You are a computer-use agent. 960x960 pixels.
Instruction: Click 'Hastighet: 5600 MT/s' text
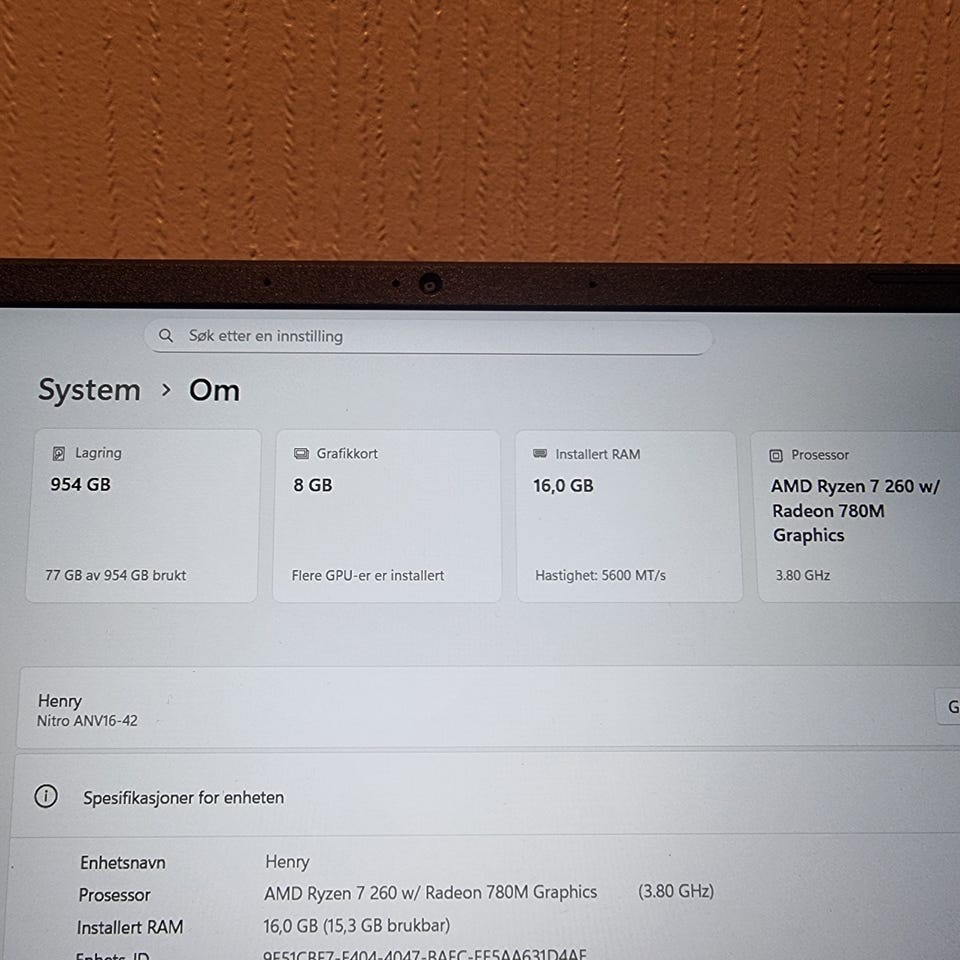(x=600, y=576)
